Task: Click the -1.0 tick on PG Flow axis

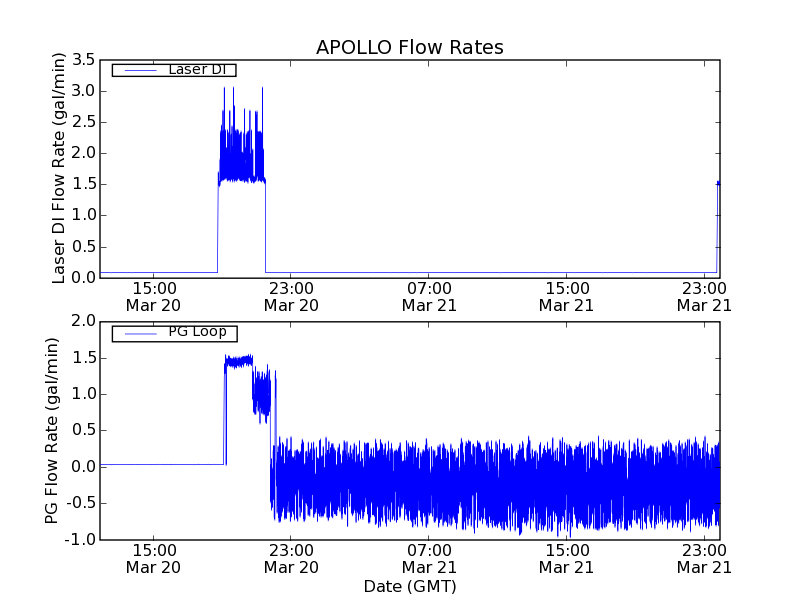Action: click(x=80, y=540)
